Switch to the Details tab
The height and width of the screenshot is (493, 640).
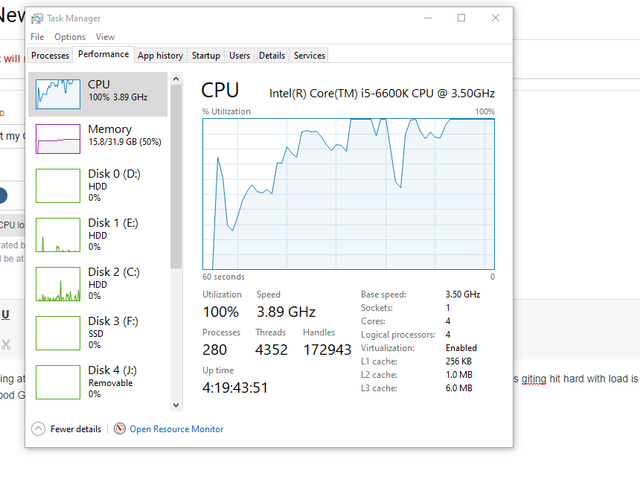point(272,56)
